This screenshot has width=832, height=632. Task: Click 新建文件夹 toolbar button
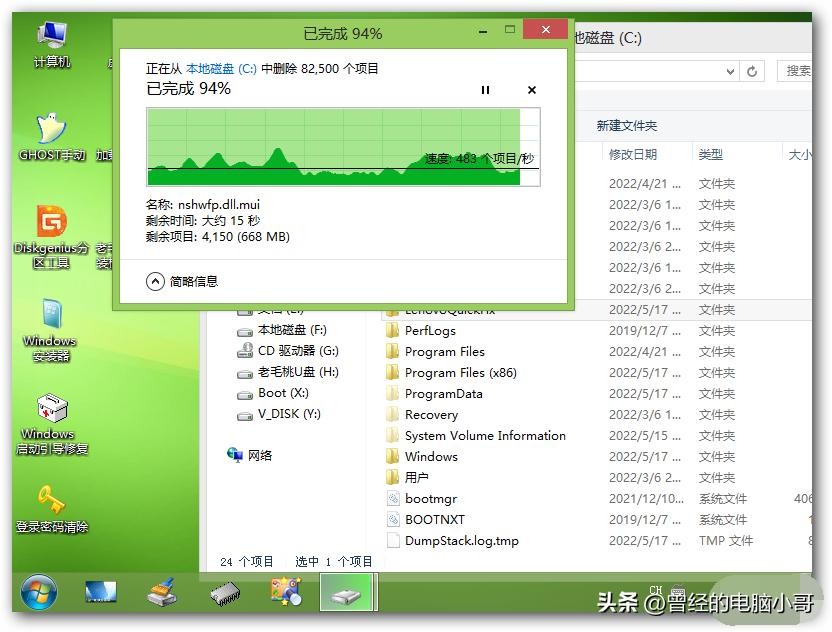point(626,126)
